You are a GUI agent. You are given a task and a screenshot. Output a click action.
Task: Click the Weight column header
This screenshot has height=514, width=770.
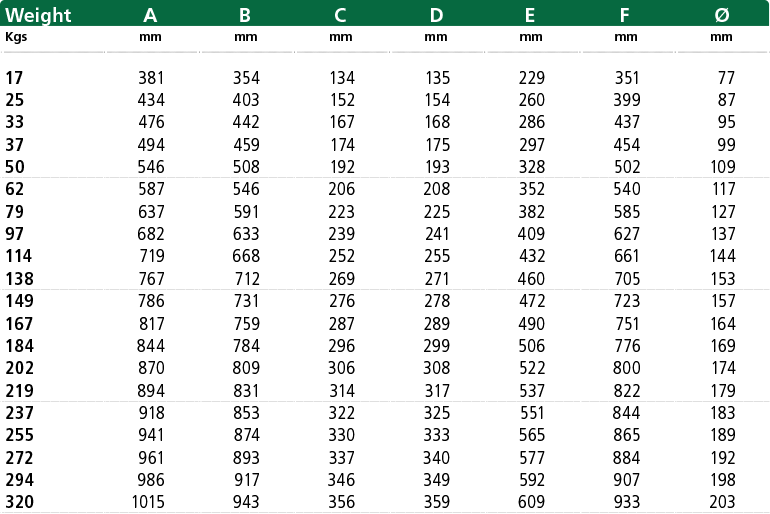pos(38,15)
